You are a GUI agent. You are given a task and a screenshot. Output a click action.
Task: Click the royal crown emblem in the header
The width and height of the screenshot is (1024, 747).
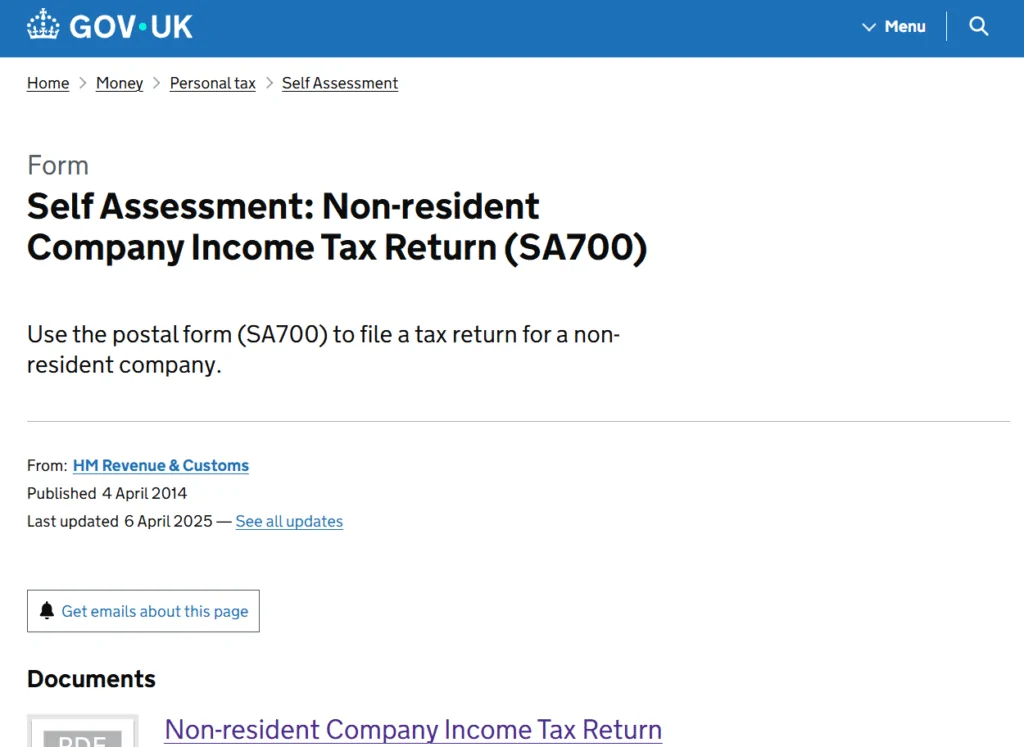coord(42,26)
